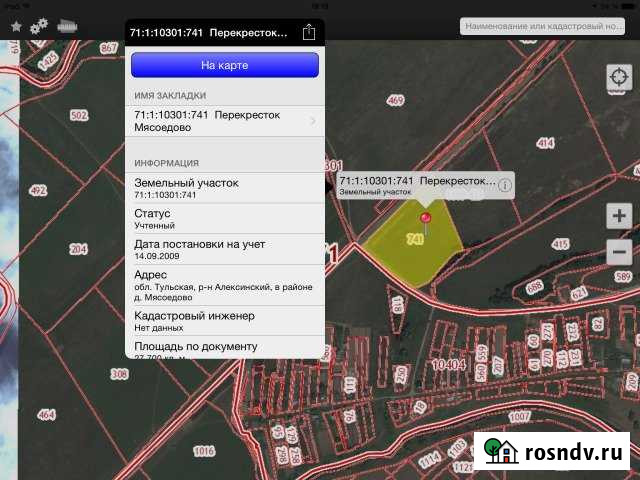Screen dimensions: 640x480
Task: Open settings via the gears icon
Action: coord(40,27)
